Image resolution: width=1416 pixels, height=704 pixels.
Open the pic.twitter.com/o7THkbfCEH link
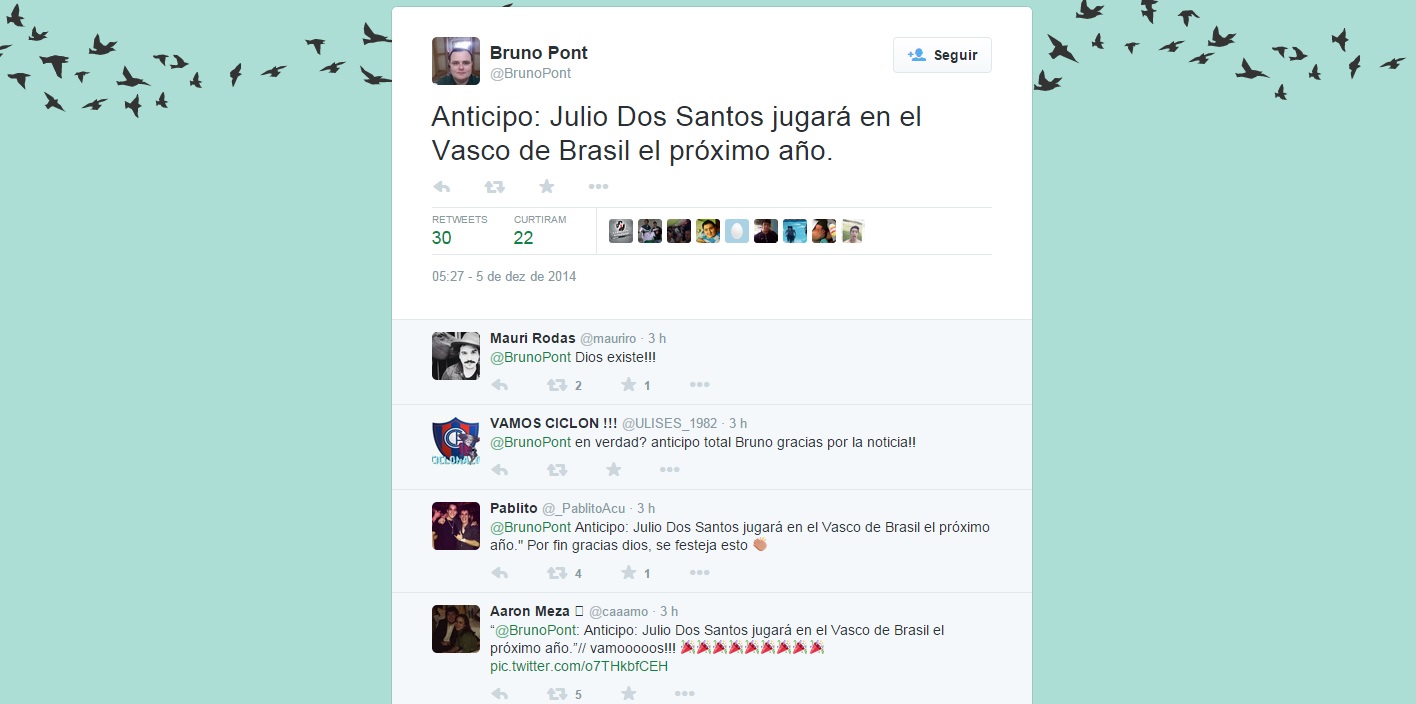(x=579, y=666)
